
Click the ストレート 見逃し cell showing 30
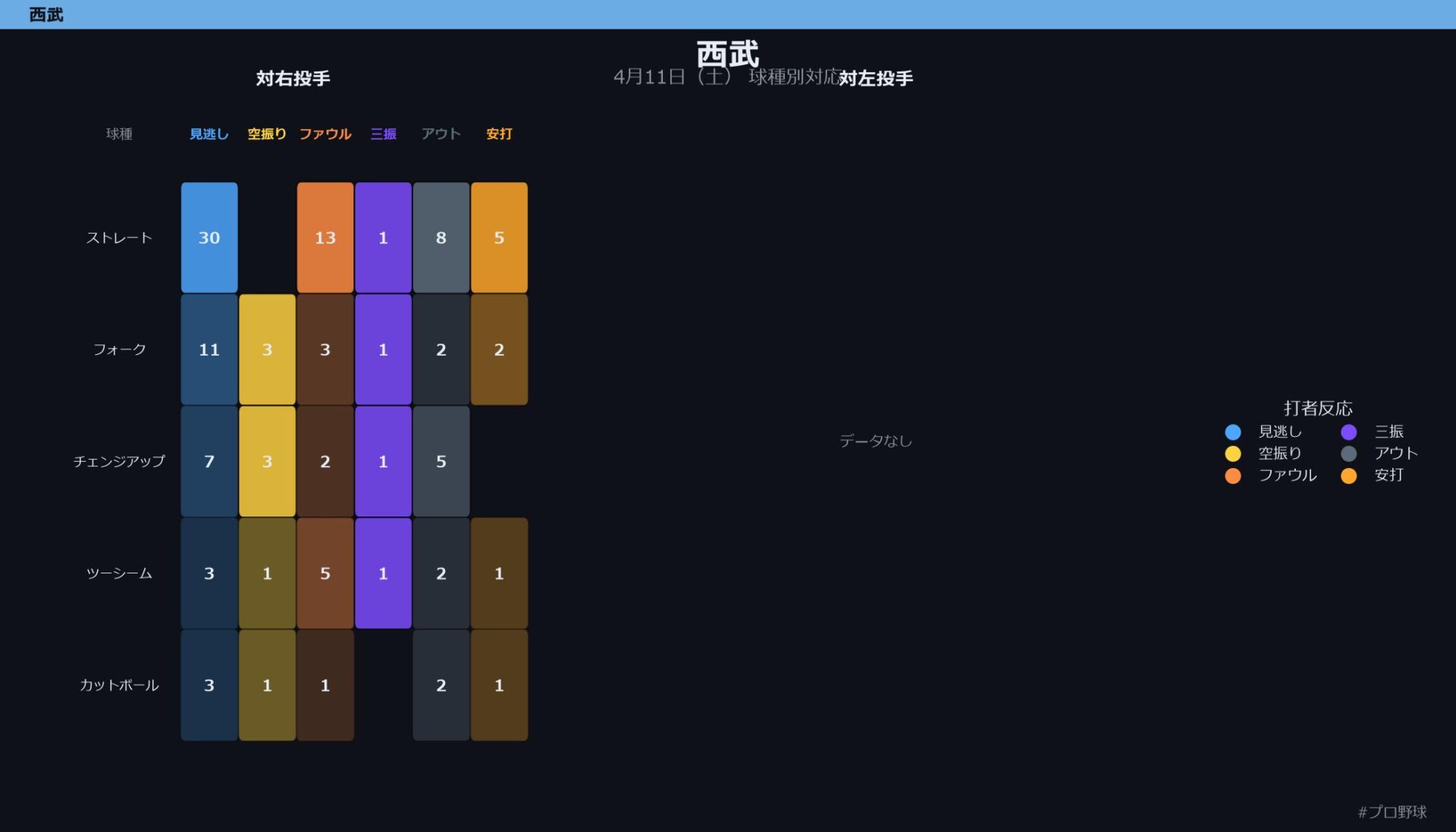(x=209, y=237)
